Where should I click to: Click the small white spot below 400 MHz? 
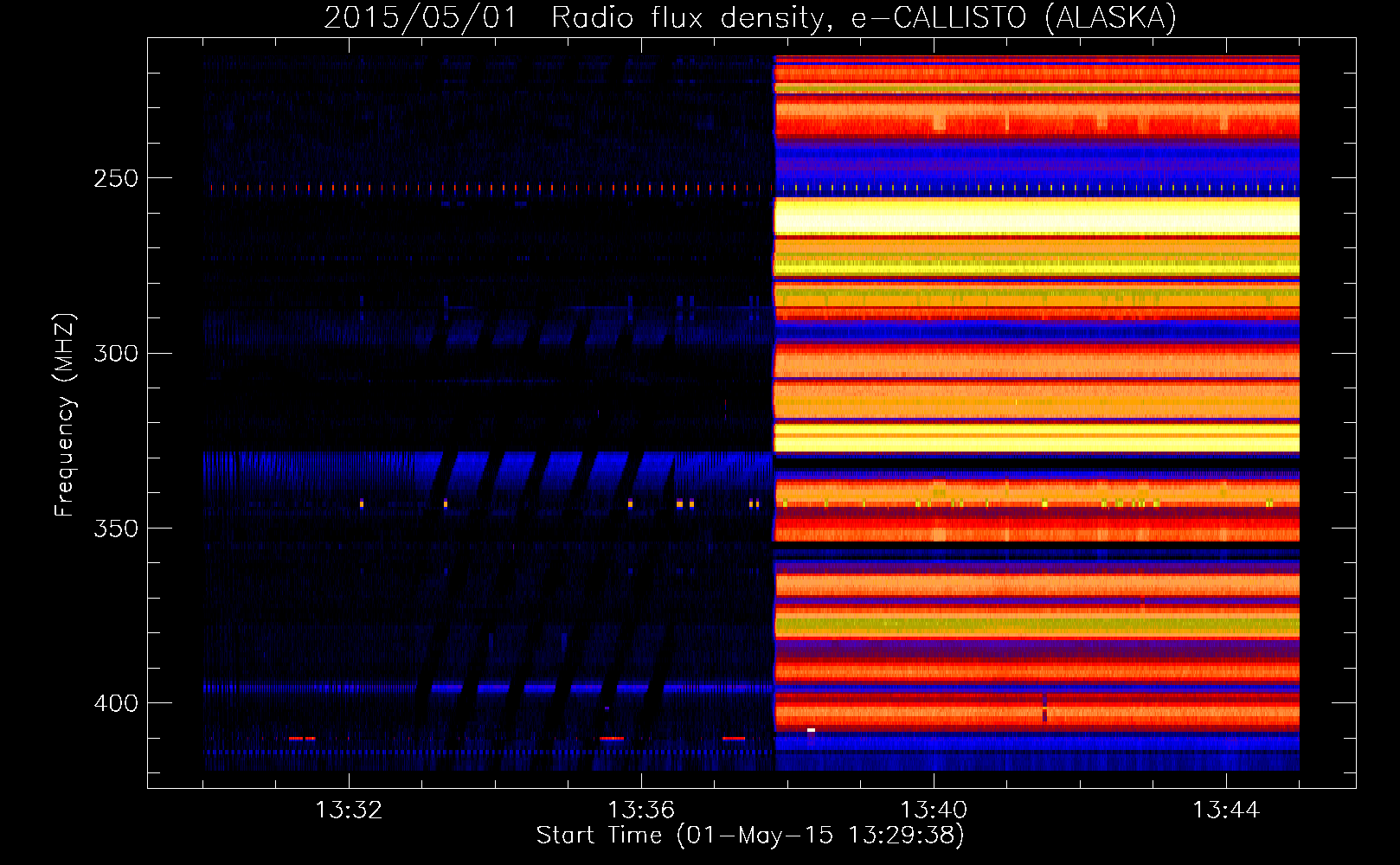pyautogui.click(x=811, y=730)
